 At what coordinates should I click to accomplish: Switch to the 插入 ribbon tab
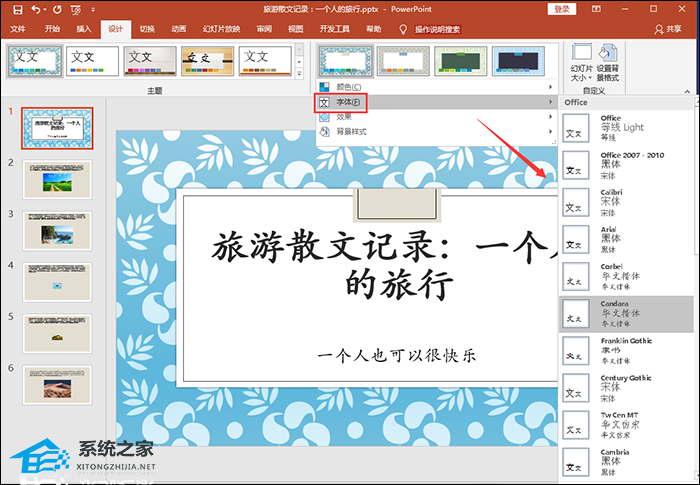[83, 29]
